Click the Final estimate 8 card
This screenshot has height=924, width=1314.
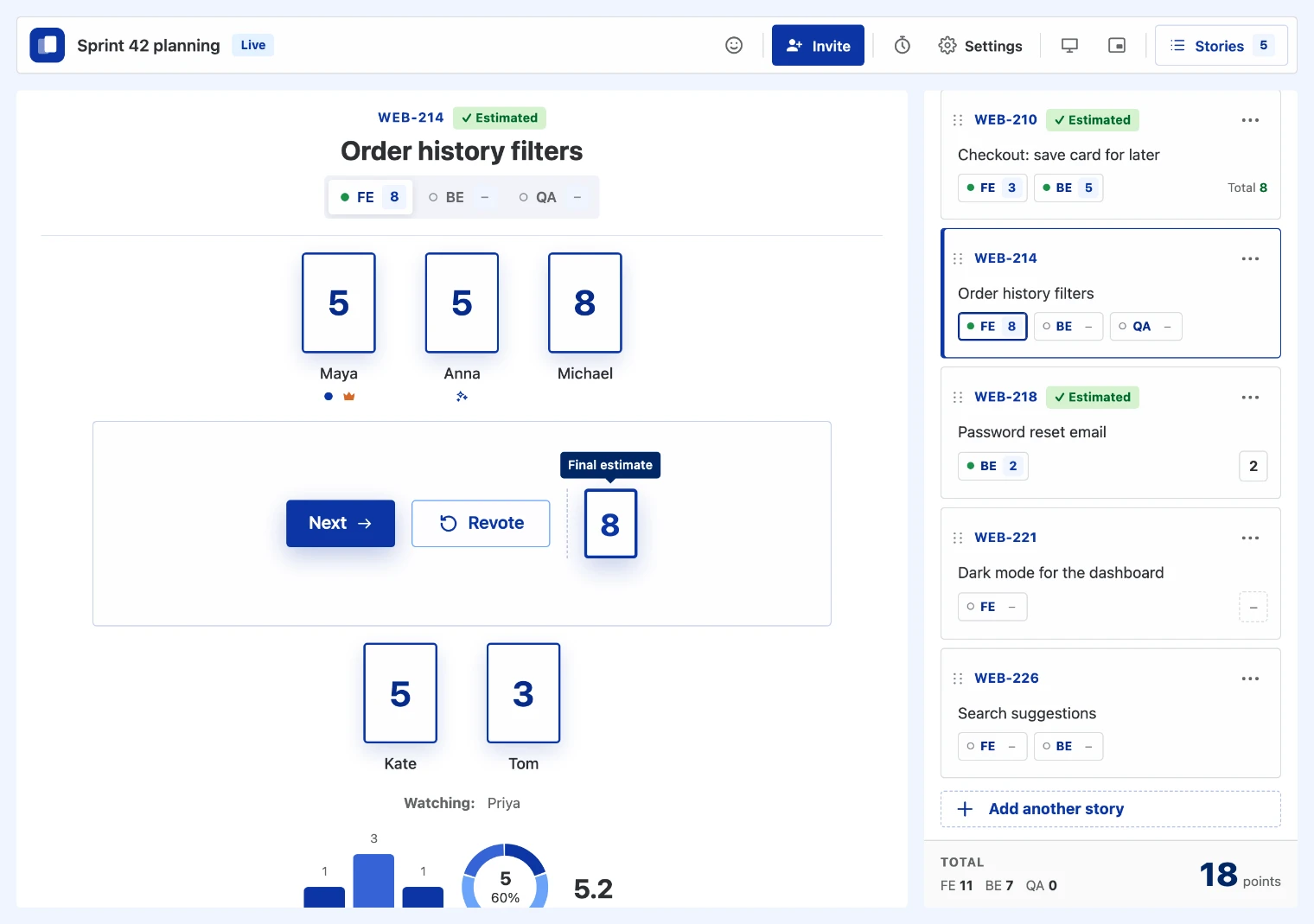coord(610,524)
